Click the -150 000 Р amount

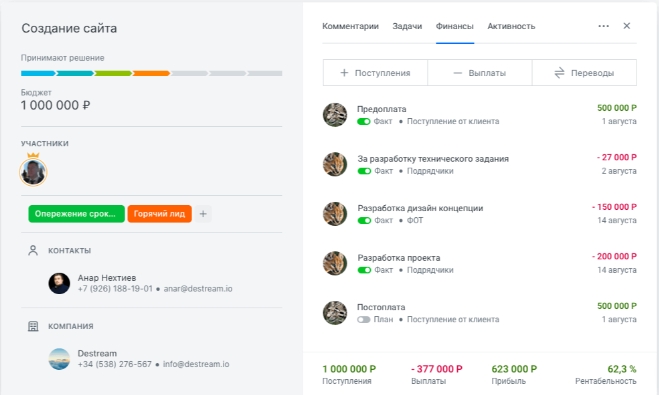(614, 207)
